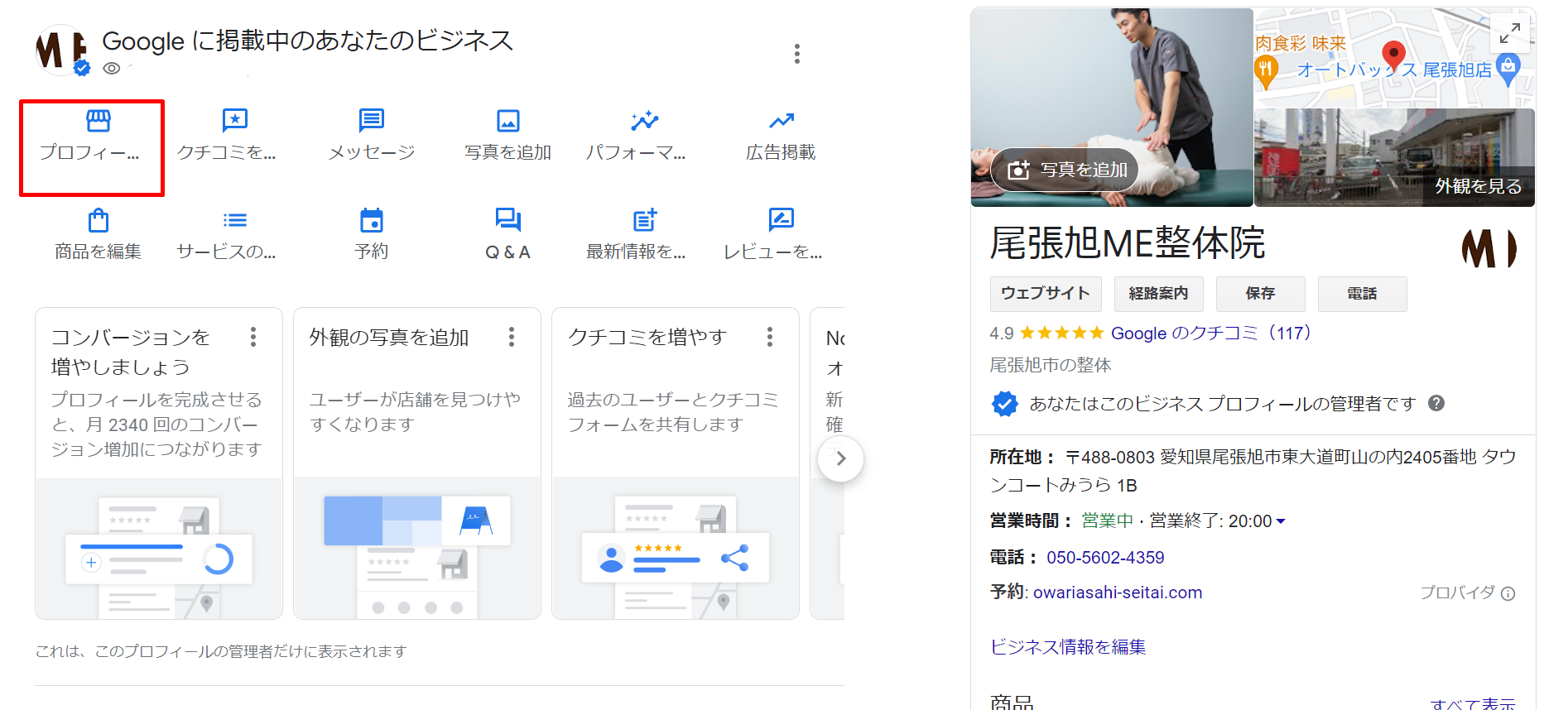Viewport: 1568px width, 710px height.
Task: Click the 4.9 rating number
Action: click(1002, 333)
